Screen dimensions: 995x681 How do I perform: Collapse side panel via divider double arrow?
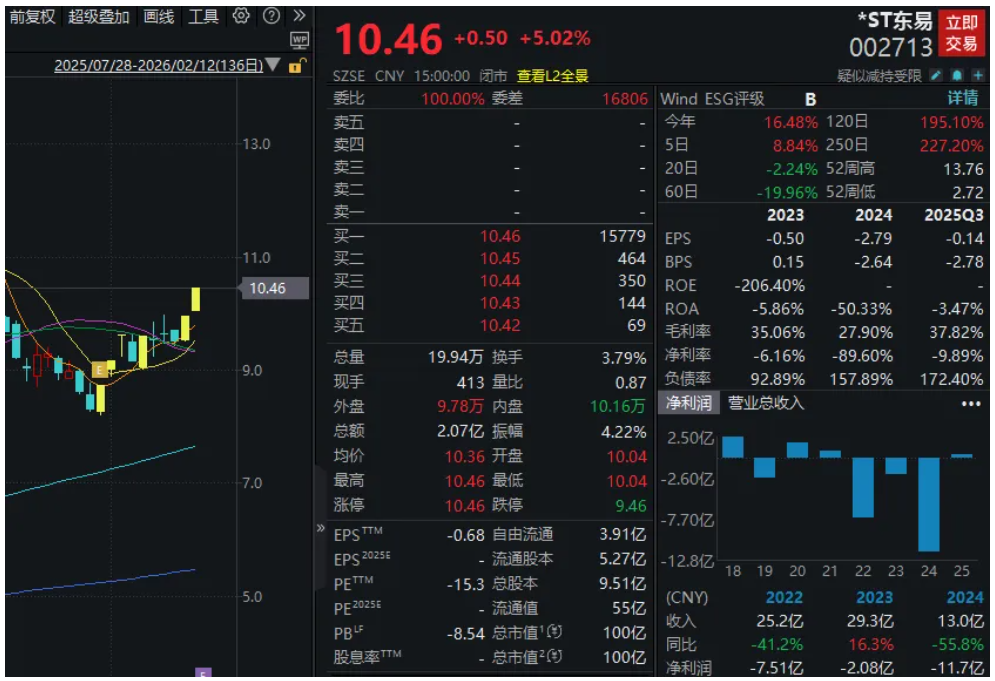321,527
